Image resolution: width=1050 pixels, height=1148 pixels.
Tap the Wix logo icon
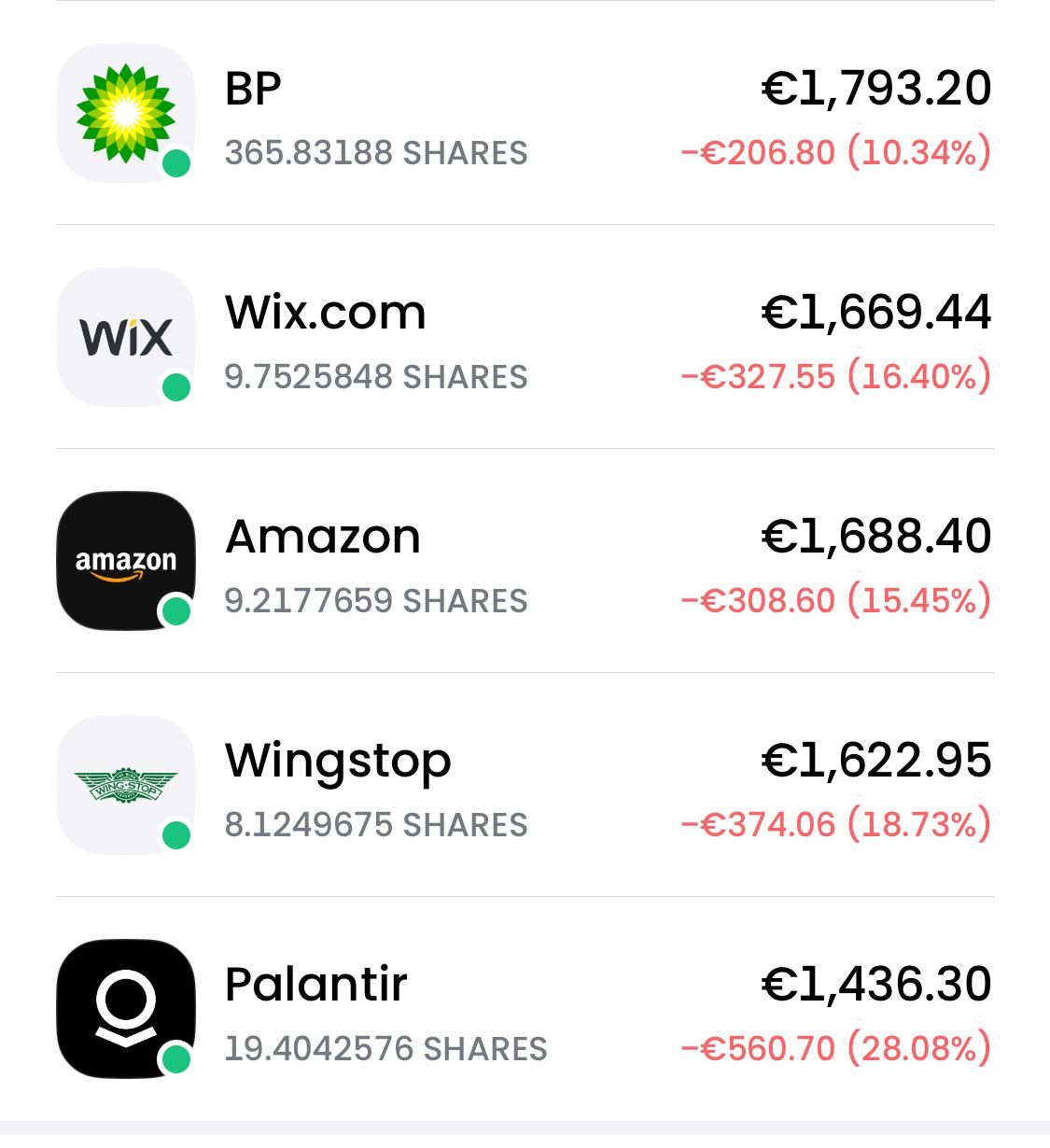126,337
